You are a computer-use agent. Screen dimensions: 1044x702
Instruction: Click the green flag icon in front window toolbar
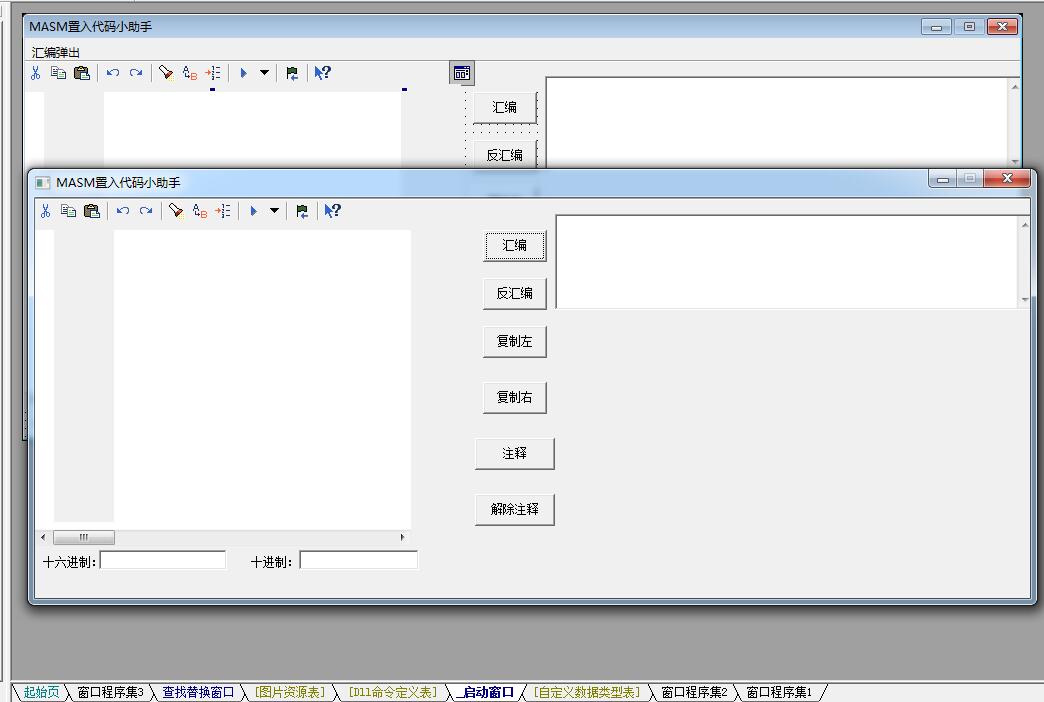tap(302, 211)
